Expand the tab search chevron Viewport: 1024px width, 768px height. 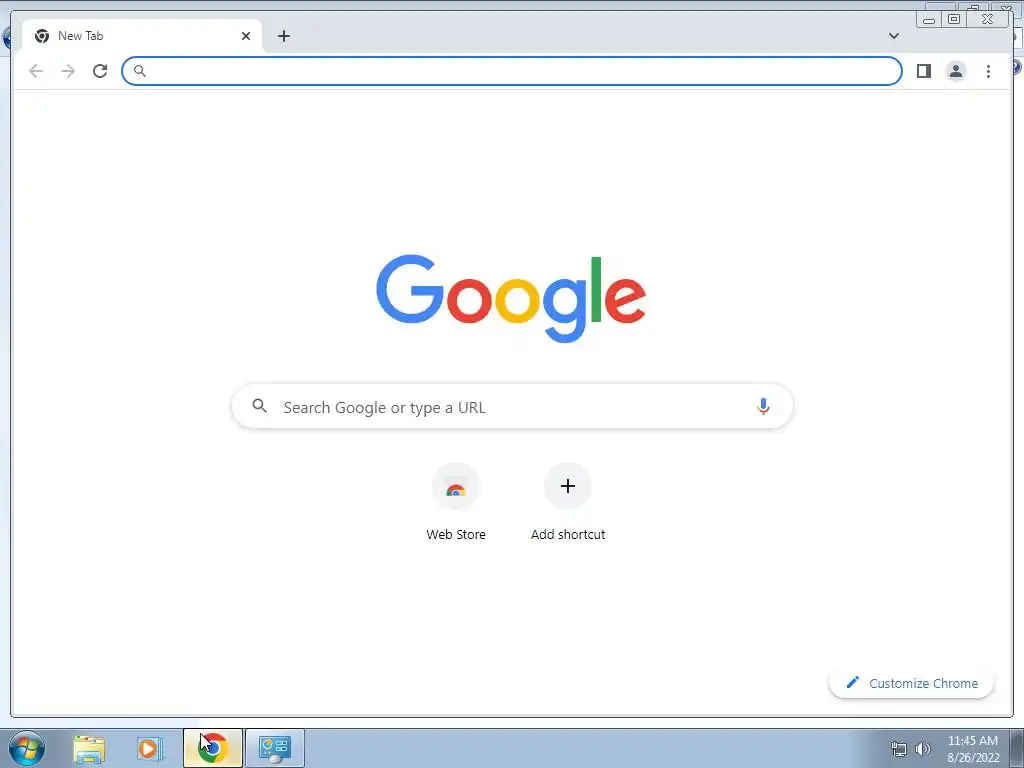click(x=893, y=36)
